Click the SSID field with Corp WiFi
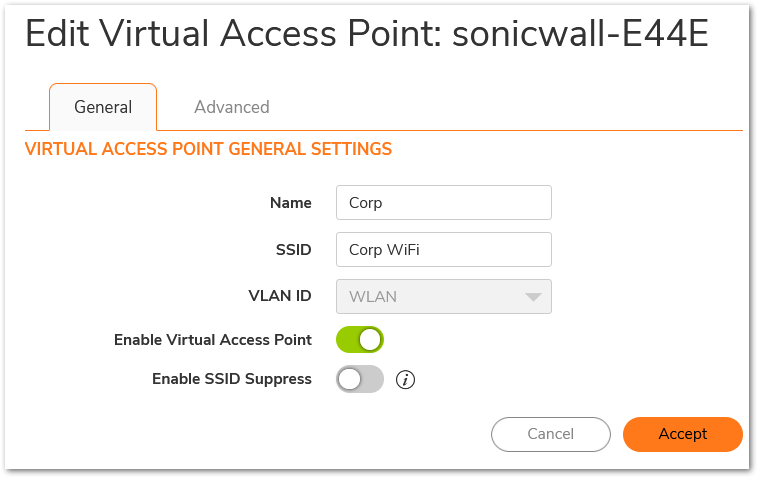 [444, 249]
